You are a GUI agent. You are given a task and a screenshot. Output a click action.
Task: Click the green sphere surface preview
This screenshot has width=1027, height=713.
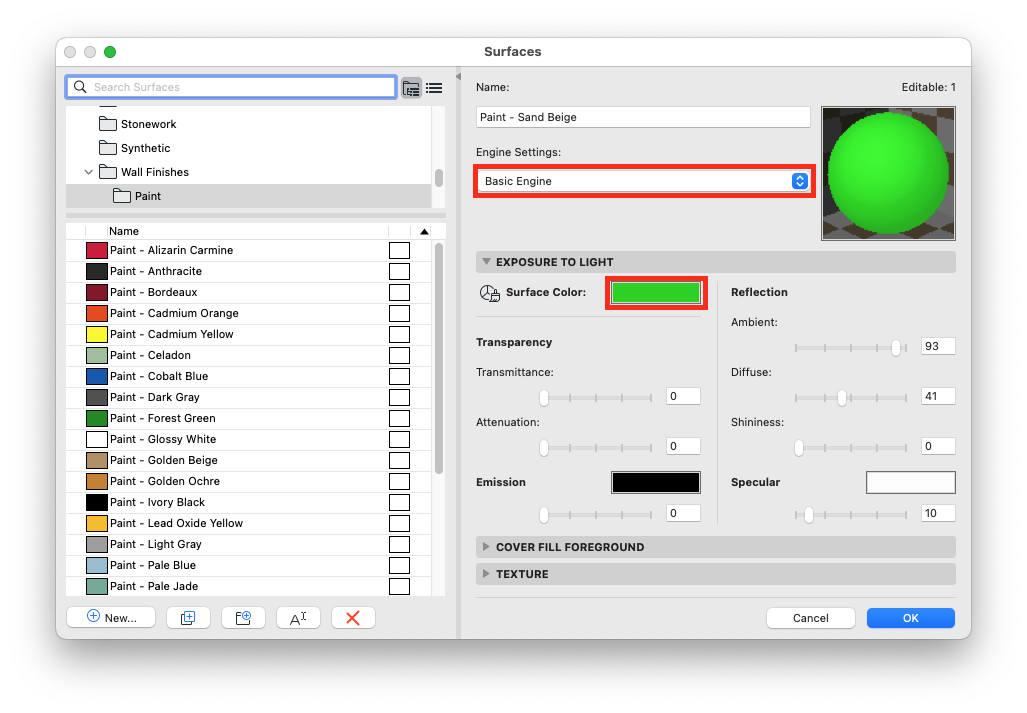pyautogui.click(x=888, y=174)
